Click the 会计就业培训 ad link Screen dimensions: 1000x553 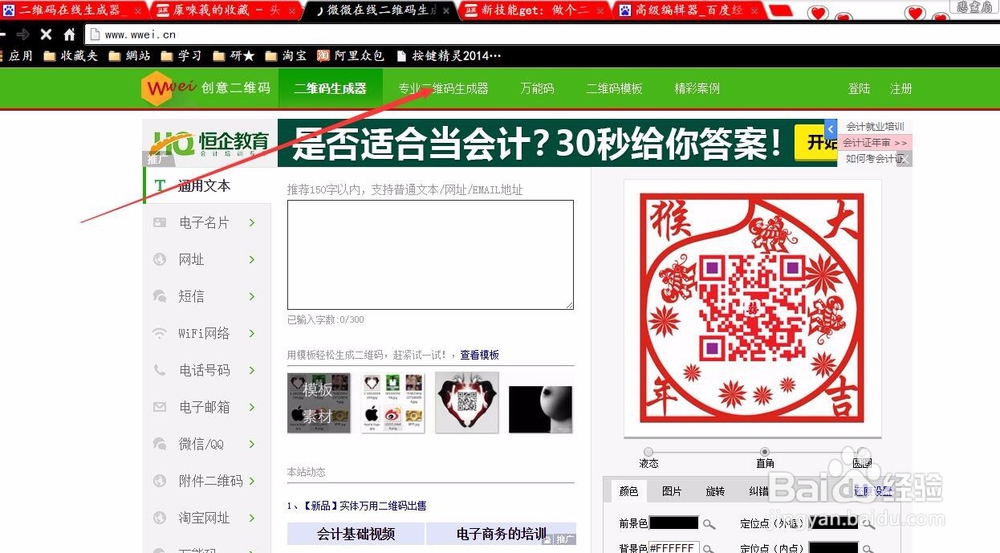coord(875,126)
